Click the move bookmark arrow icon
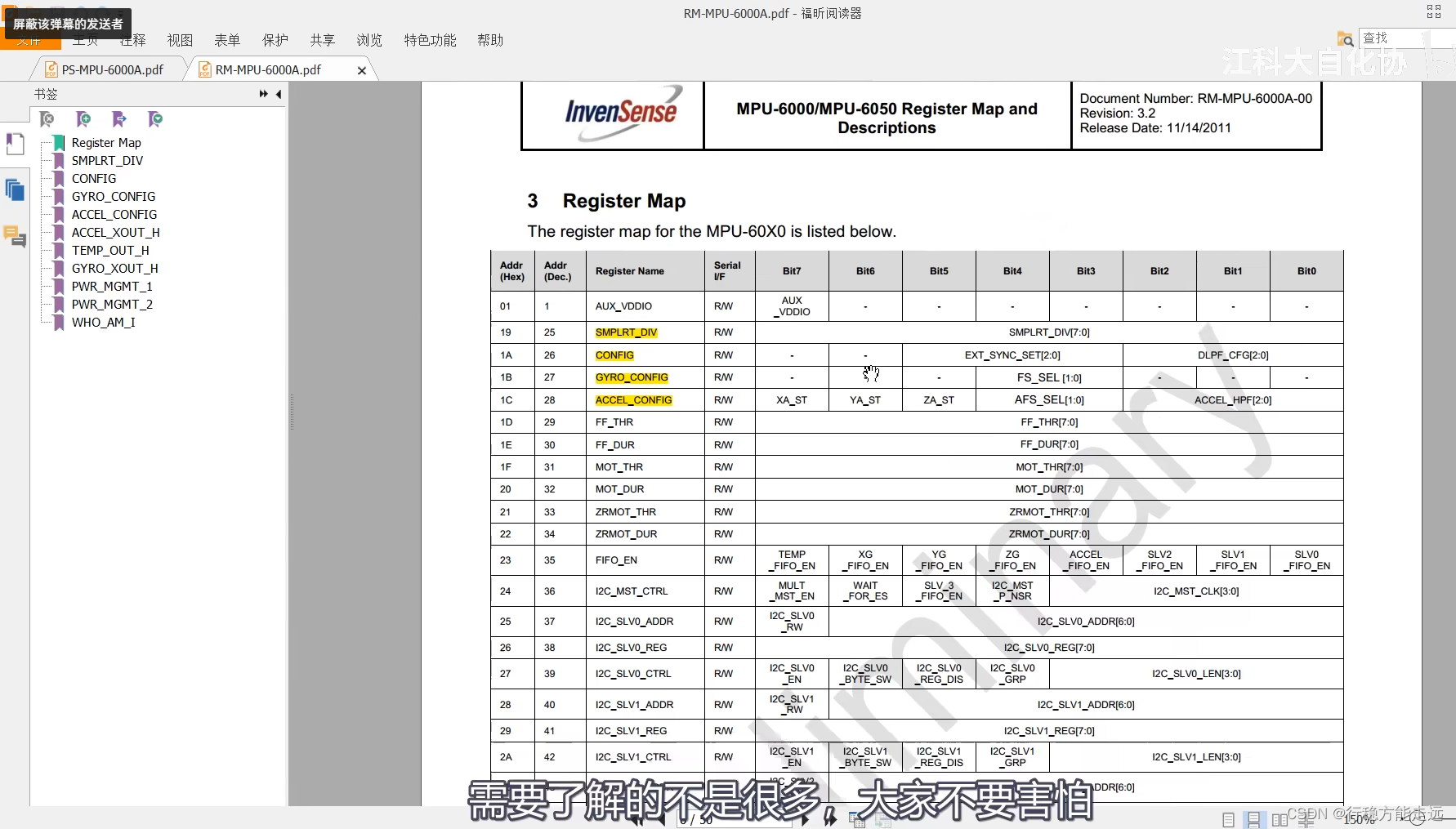The width and height of the screenshot is (1456, 829). (119, 119)
